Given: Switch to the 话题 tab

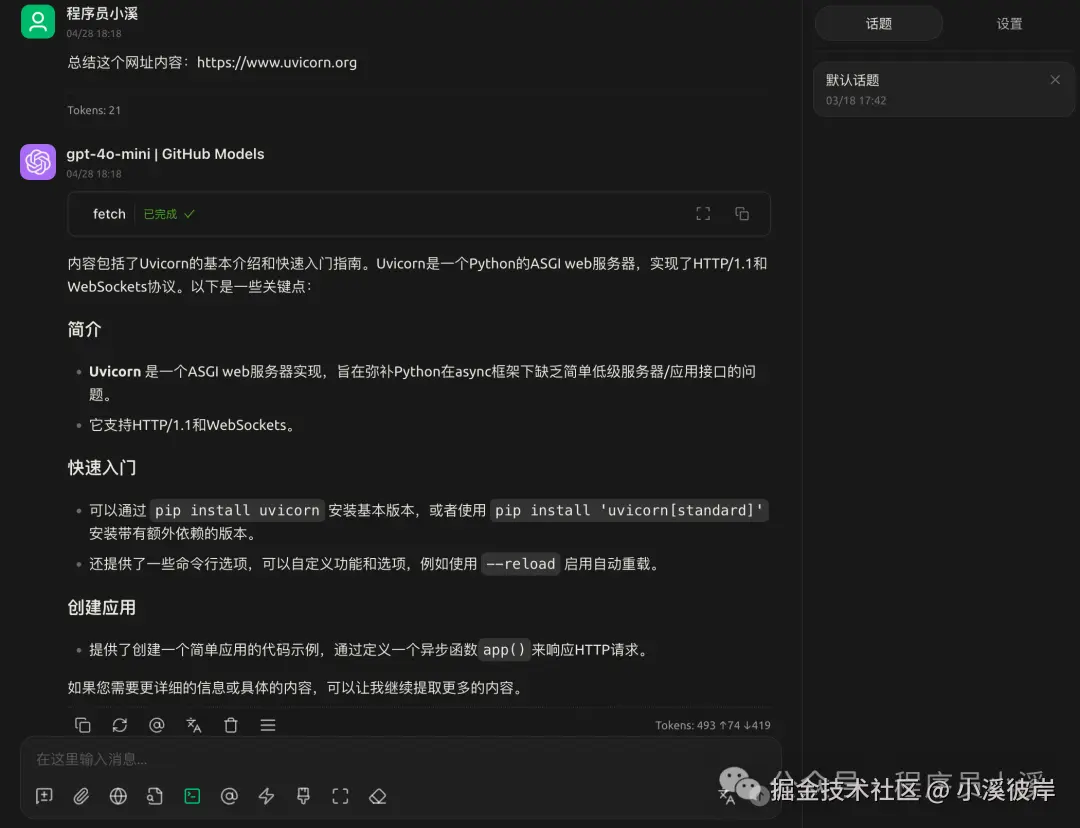Looking at the screenshot, I should (879, 24).
